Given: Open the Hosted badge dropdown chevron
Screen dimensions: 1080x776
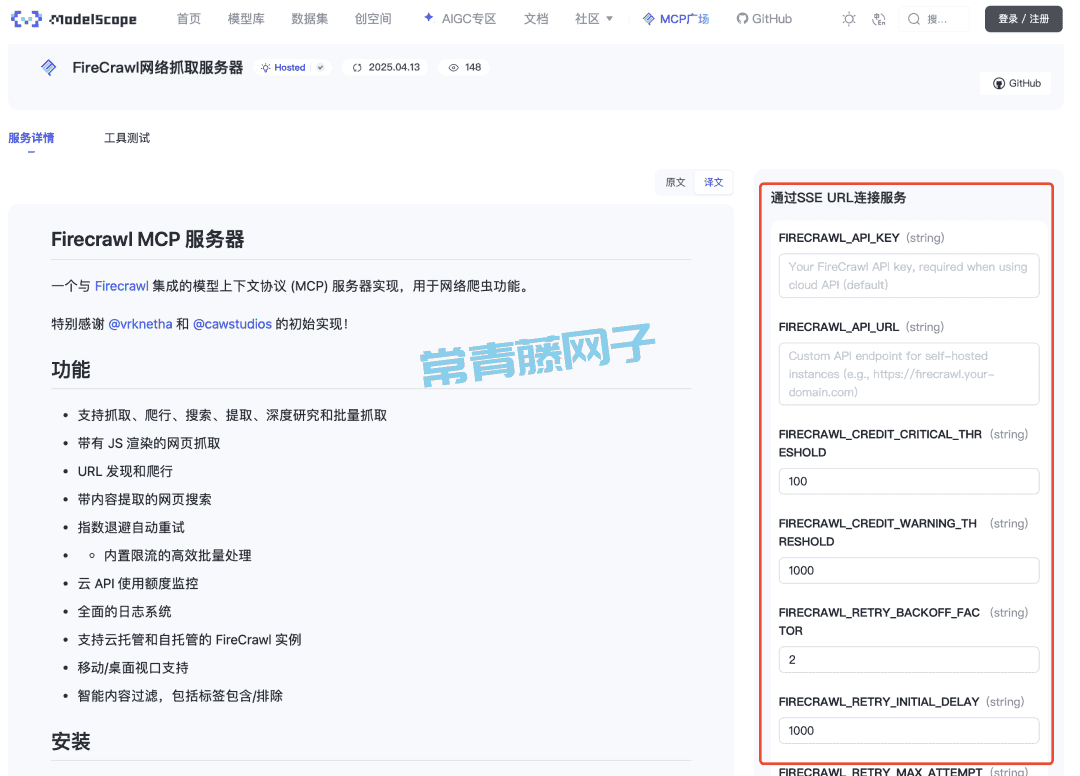Looking at the screenshot, I should tap(320, 67).
